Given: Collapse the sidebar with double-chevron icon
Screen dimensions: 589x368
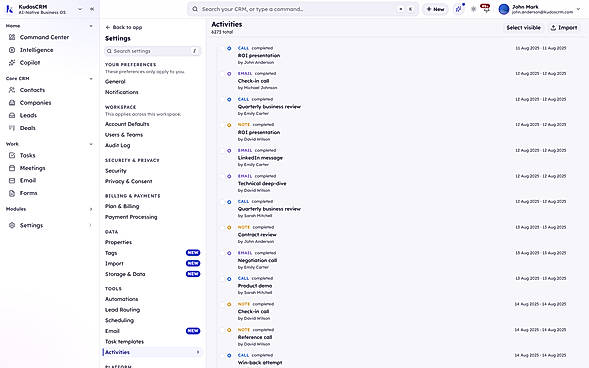Looking at the screenshot, I should click(92, 9).
